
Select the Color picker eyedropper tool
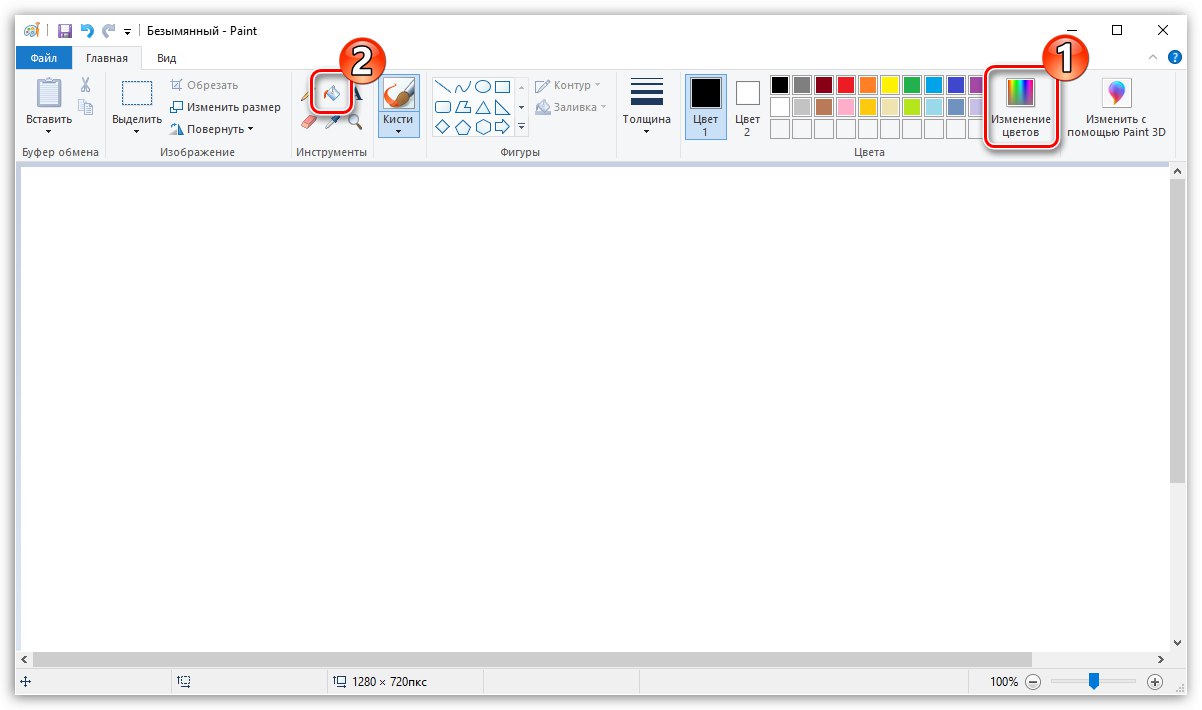click(x=332, y=122)
